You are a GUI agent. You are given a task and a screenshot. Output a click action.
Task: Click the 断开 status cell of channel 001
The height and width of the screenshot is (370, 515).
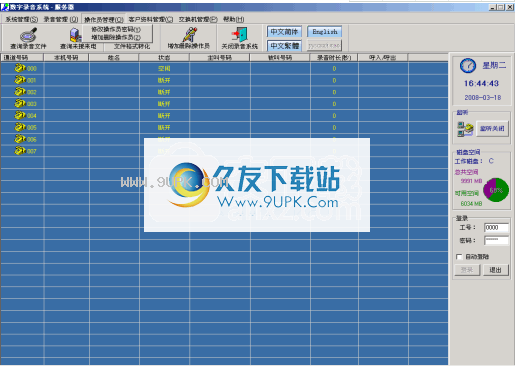(164, 80)
